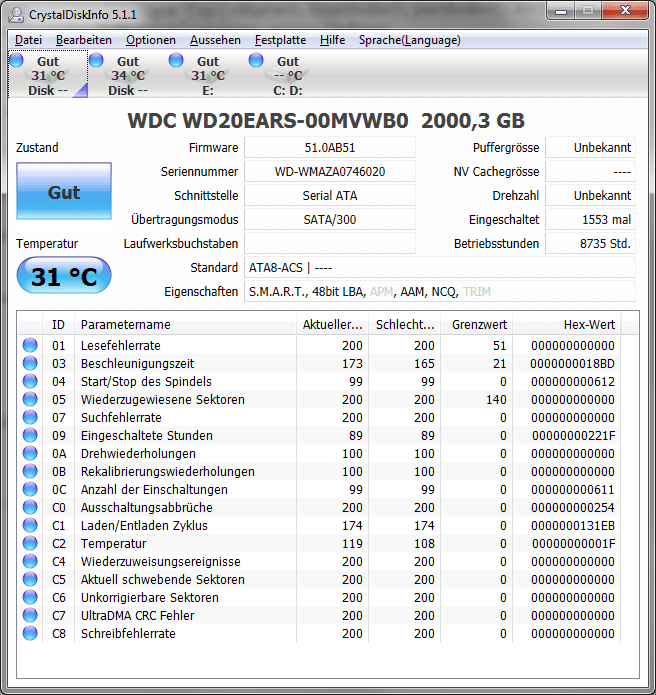Click status orb for Laden/Entladen Zyklus

tap(30, 525)
